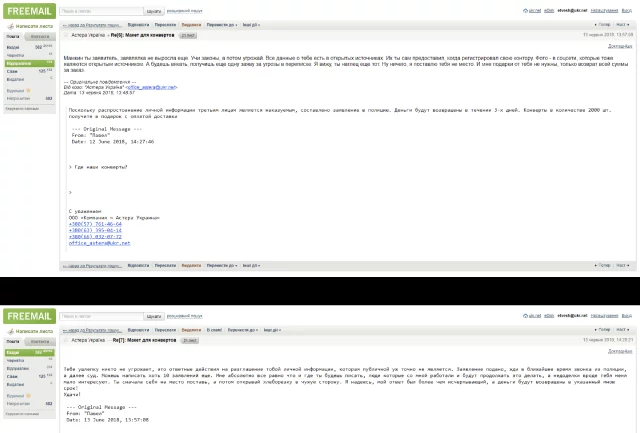Click the FREEMAIL logo in the lower mail window

pyautogui.click(x=29, y=316)
